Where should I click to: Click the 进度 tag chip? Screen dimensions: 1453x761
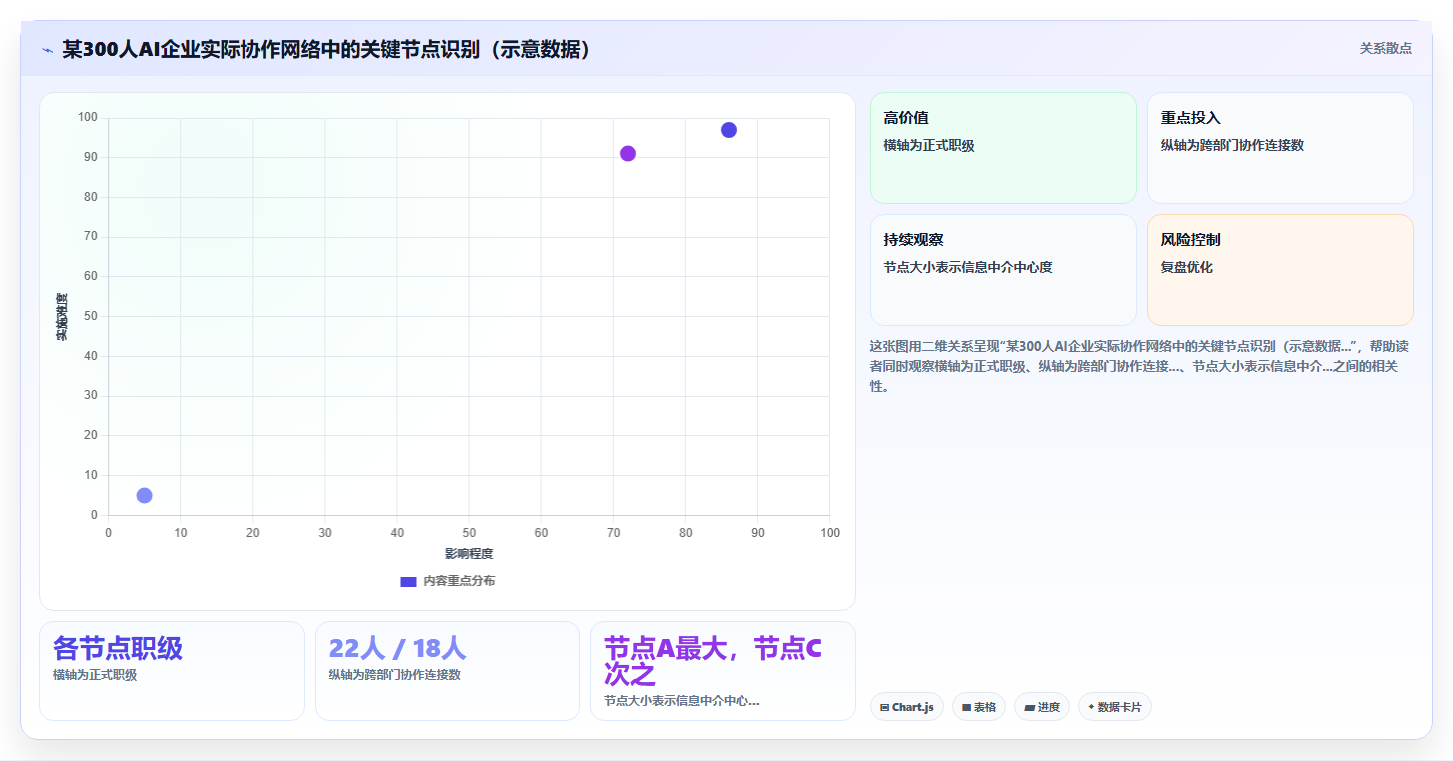tap(1042, 707)
